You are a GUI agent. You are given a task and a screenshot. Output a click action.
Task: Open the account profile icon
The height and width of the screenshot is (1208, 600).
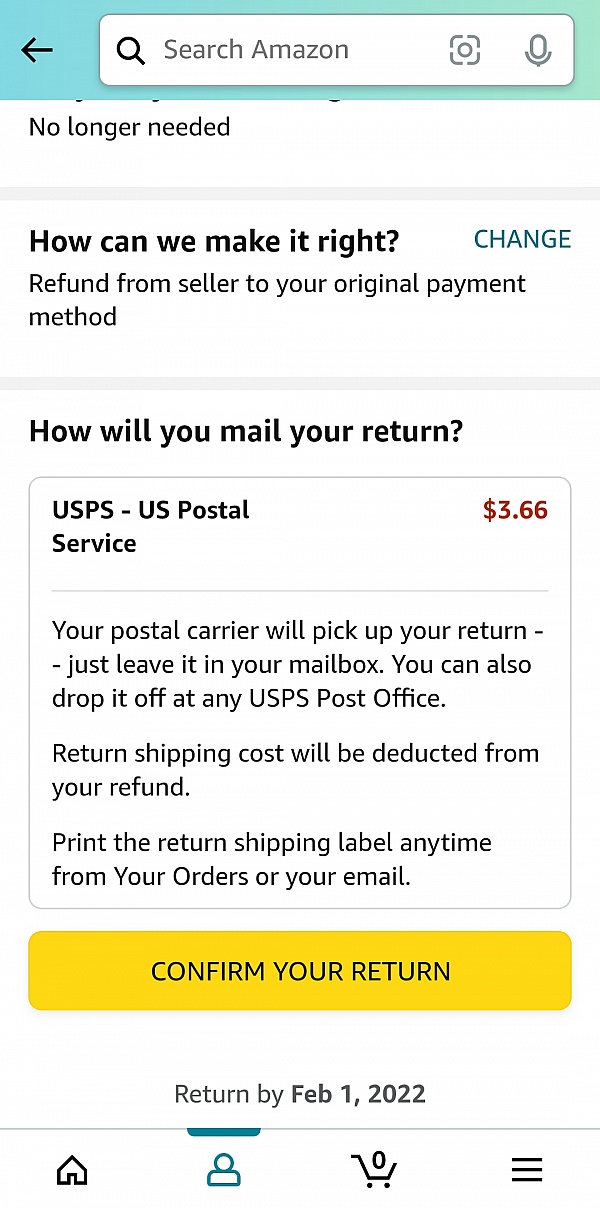(223, 1169)
